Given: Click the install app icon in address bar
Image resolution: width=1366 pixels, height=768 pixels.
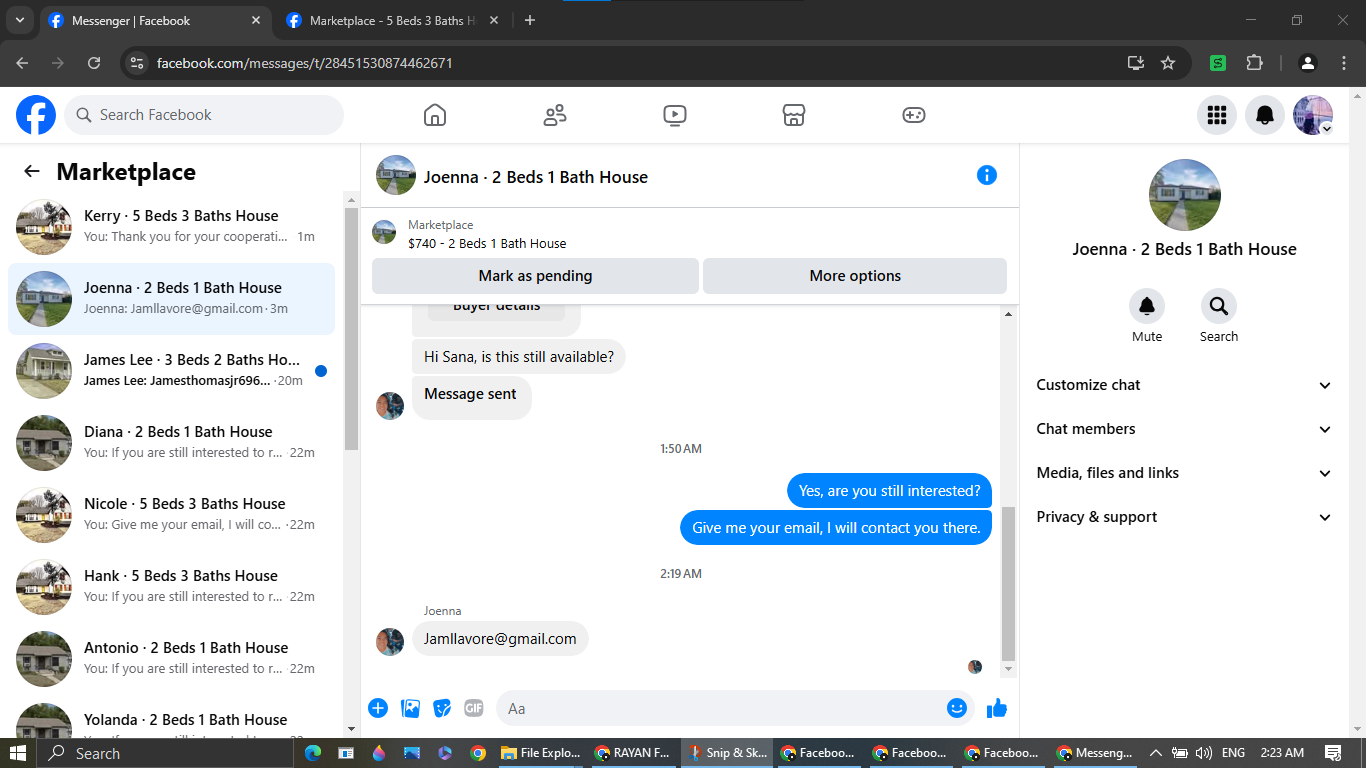Looking at the screenshot, I should pyautogui.click(x=1136, y=63).
